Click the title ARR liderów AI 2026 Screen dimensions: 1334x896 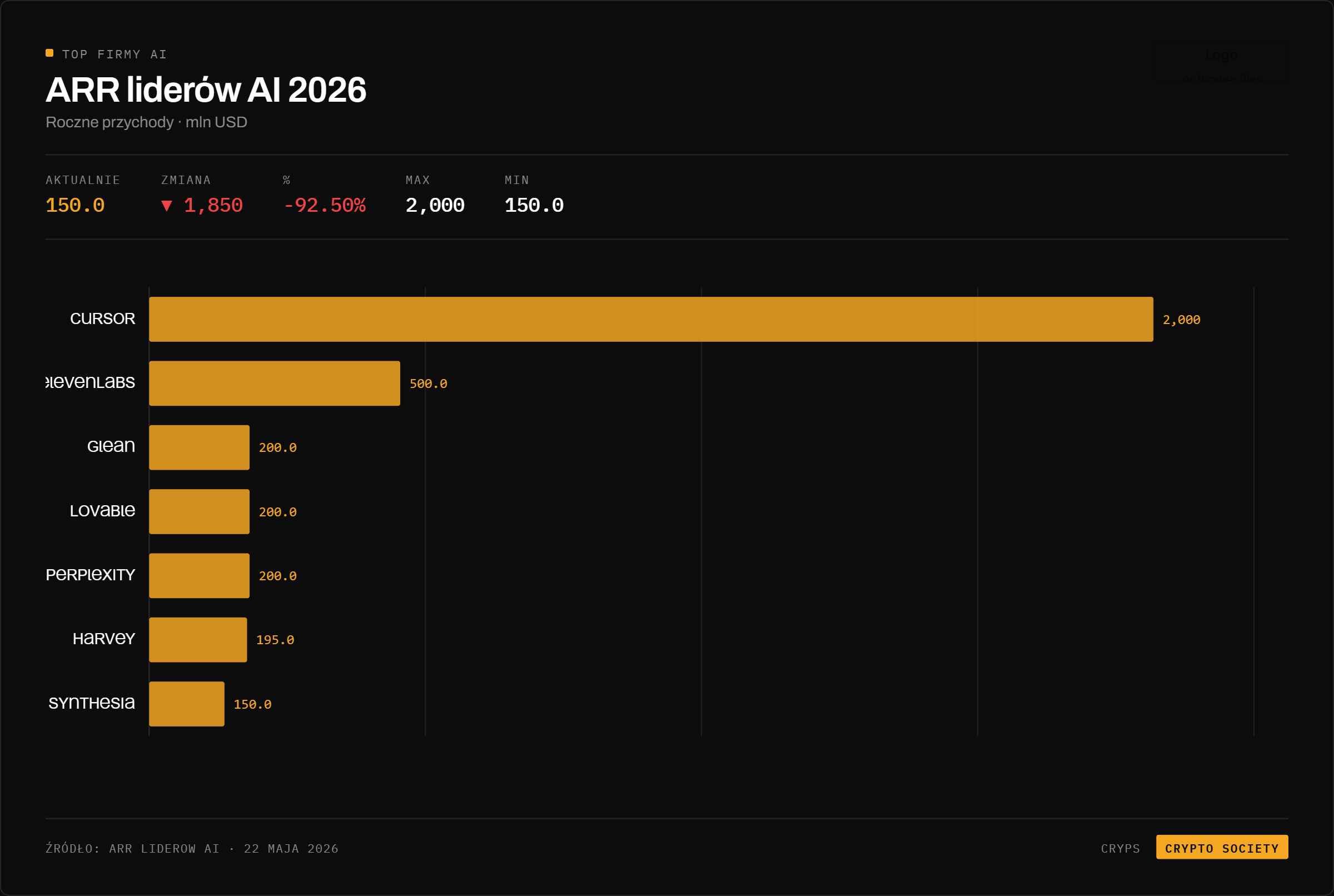[x=206, y=89]
